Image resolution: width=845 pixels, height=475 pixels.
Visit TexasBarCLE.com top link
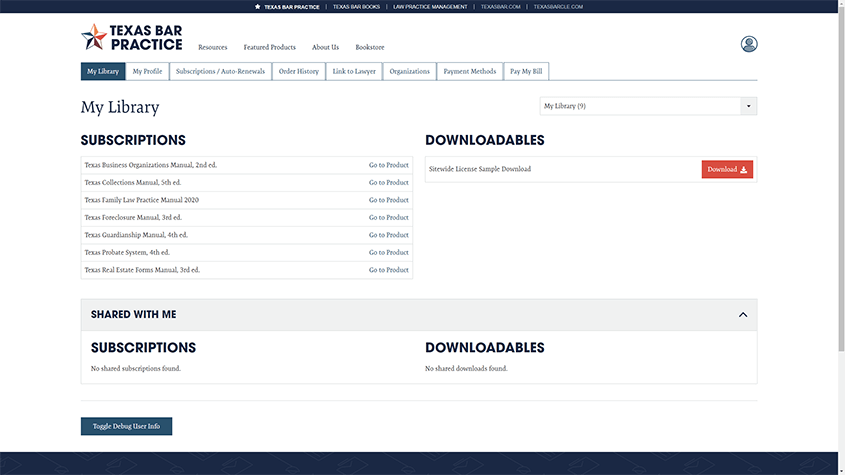point(558,7)
